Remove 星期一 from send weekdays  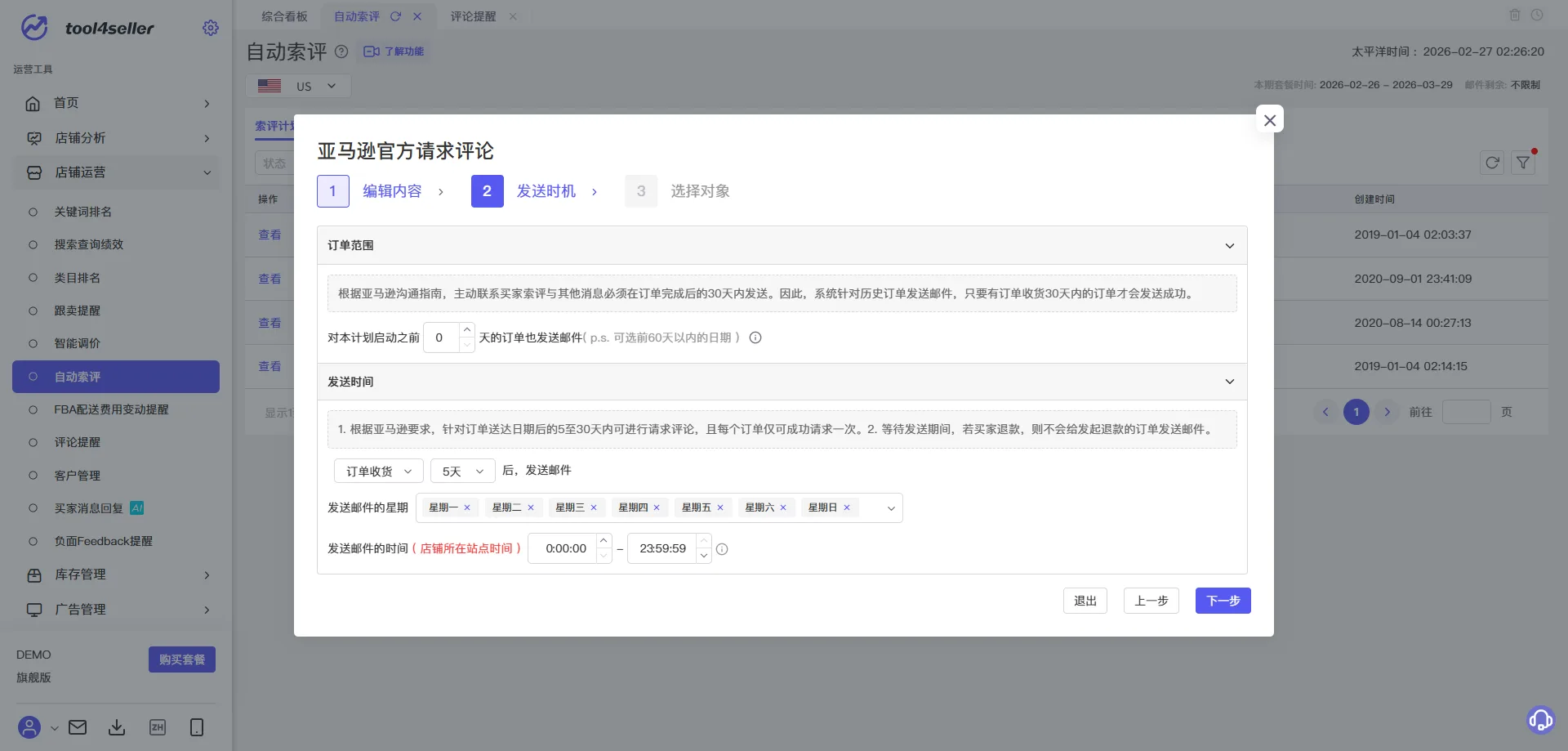click(467, 507)
